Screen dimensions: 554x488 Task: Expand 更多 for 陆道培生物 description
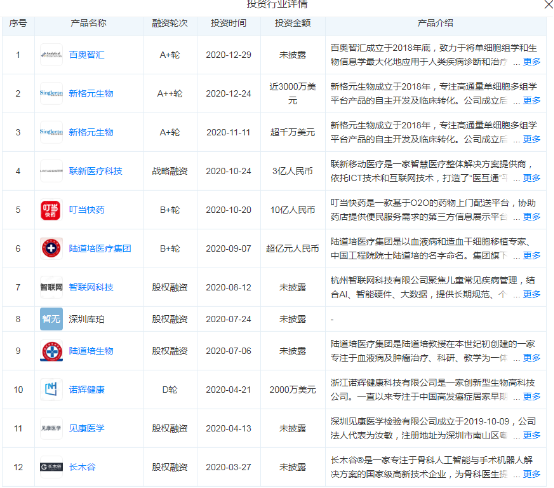532,358
